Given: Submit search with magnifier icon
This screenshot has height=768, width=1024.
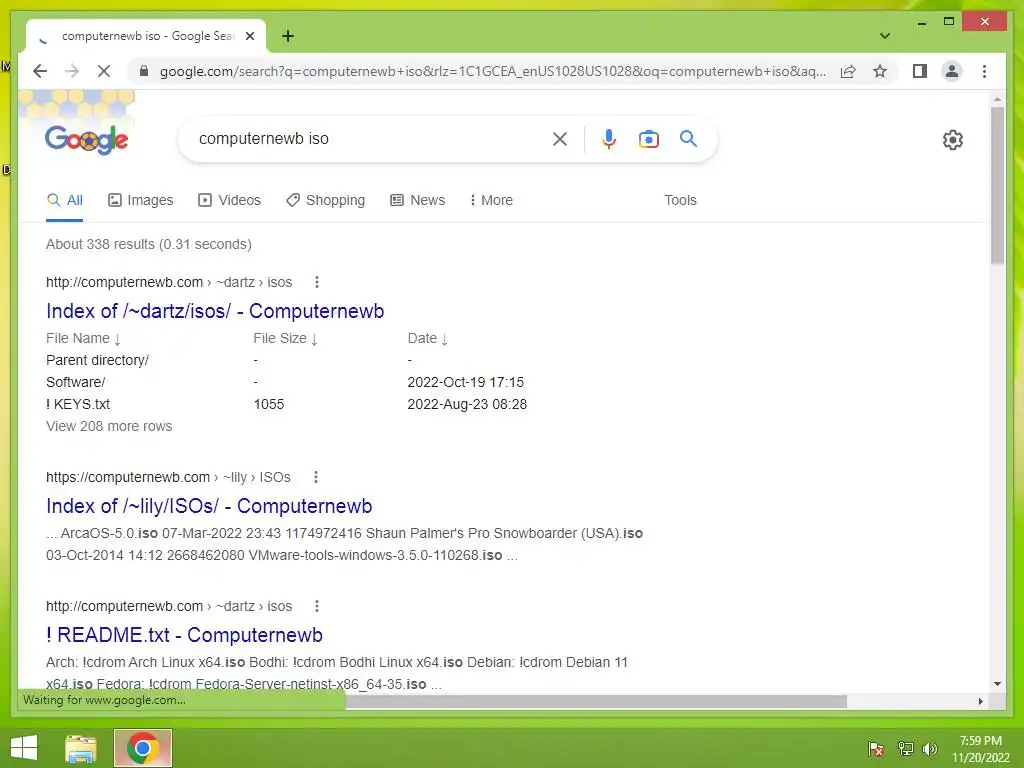Looking at the screenshot, I should (688, 138).
